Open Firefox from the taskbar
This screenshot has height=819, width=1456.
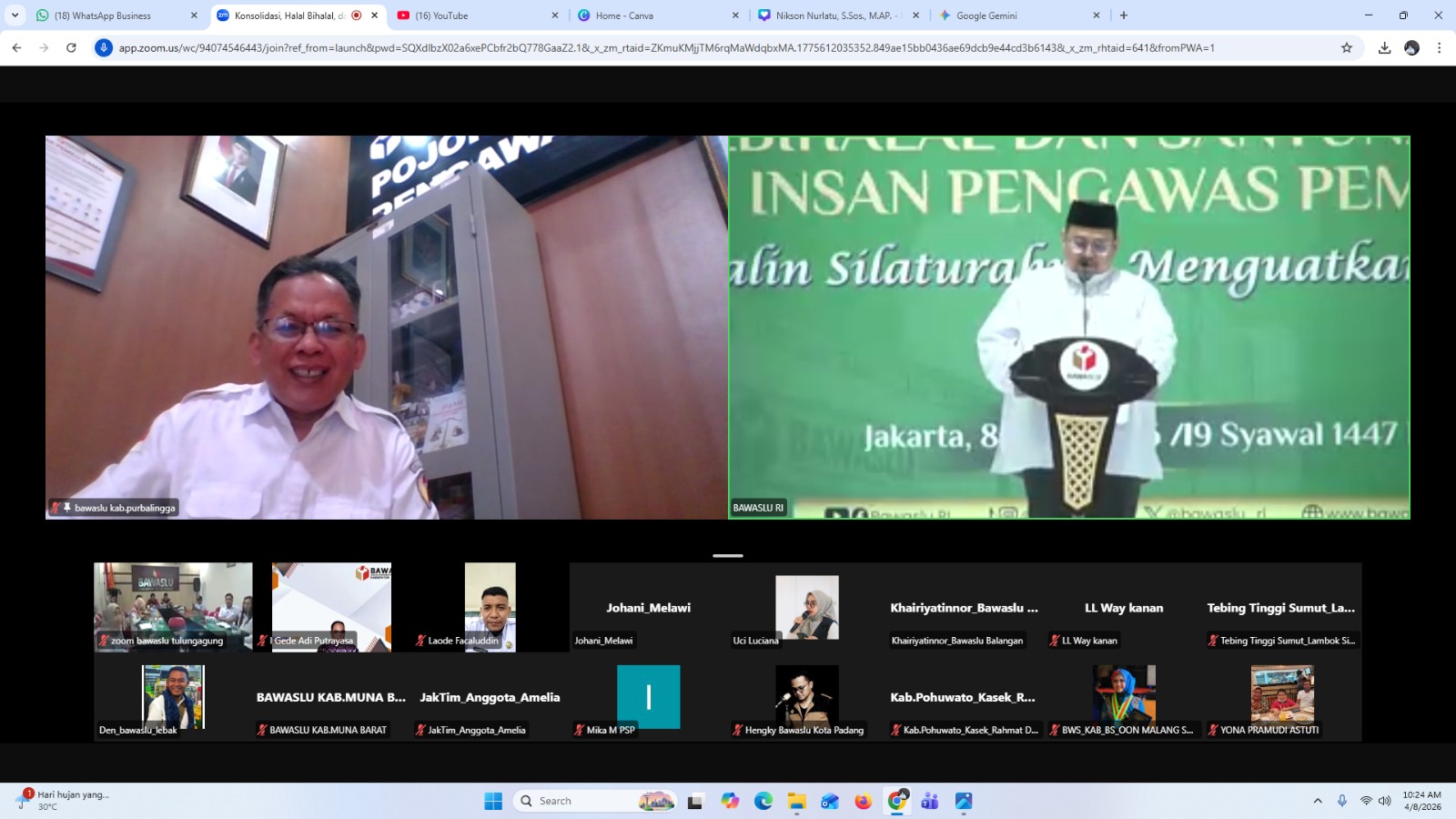coord(864,801)
